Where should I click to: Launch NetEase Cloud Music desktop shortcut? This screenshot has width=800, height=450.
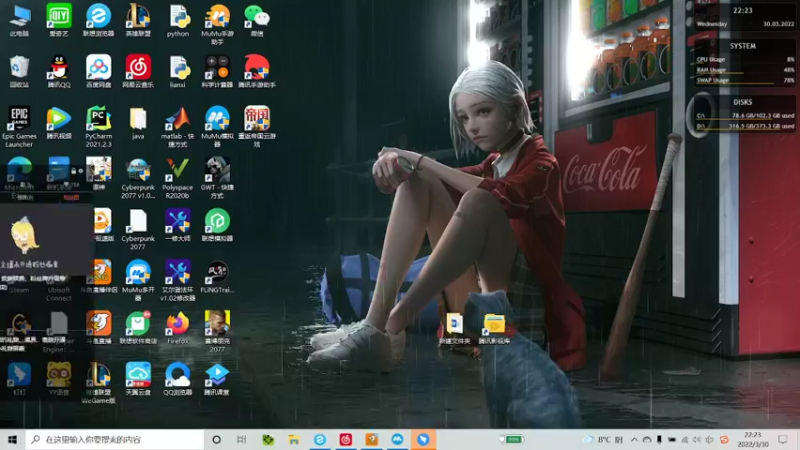coord(138,71)
